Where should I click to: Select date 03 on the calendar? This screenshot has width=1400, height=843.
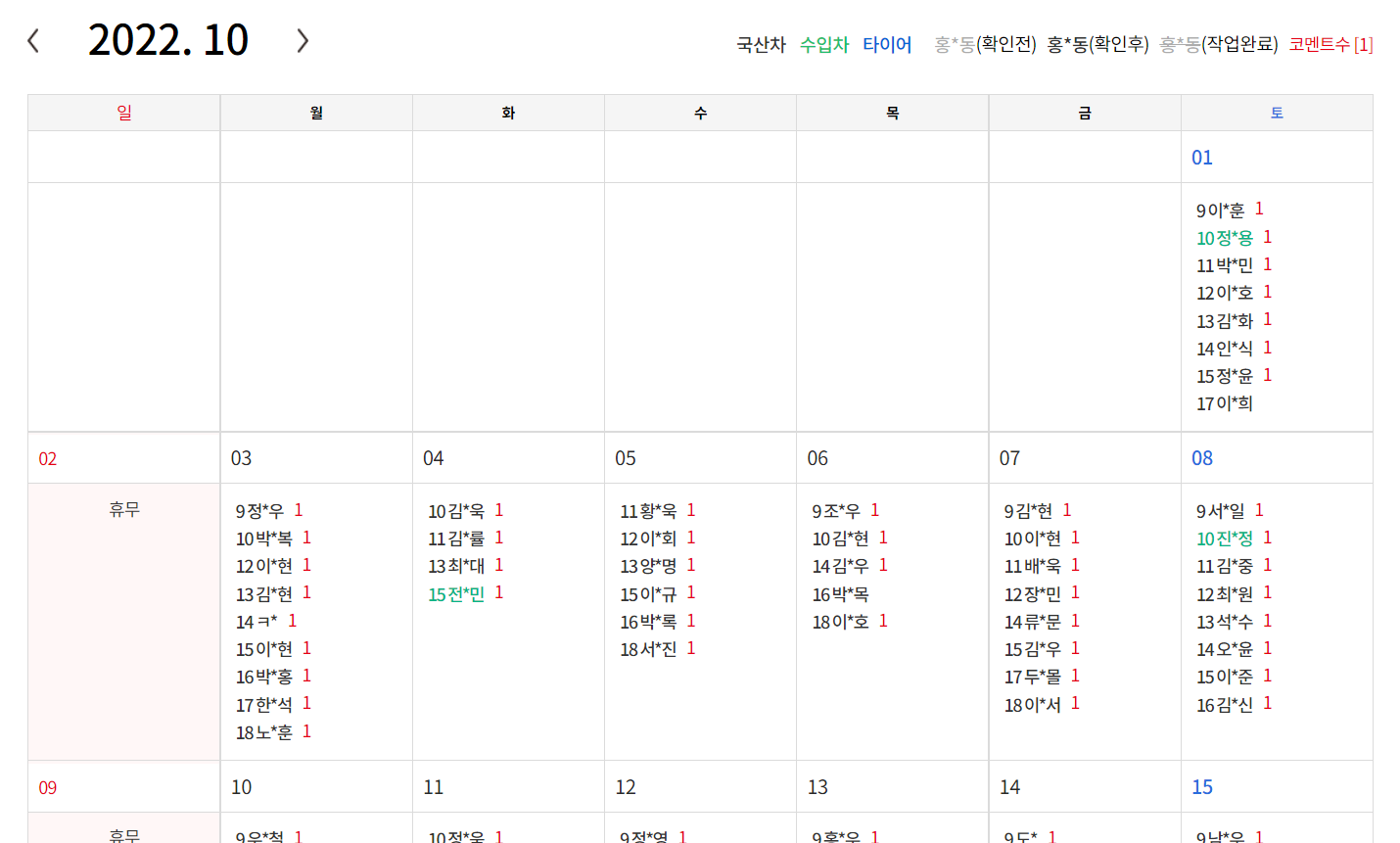(x=242, y=458)
